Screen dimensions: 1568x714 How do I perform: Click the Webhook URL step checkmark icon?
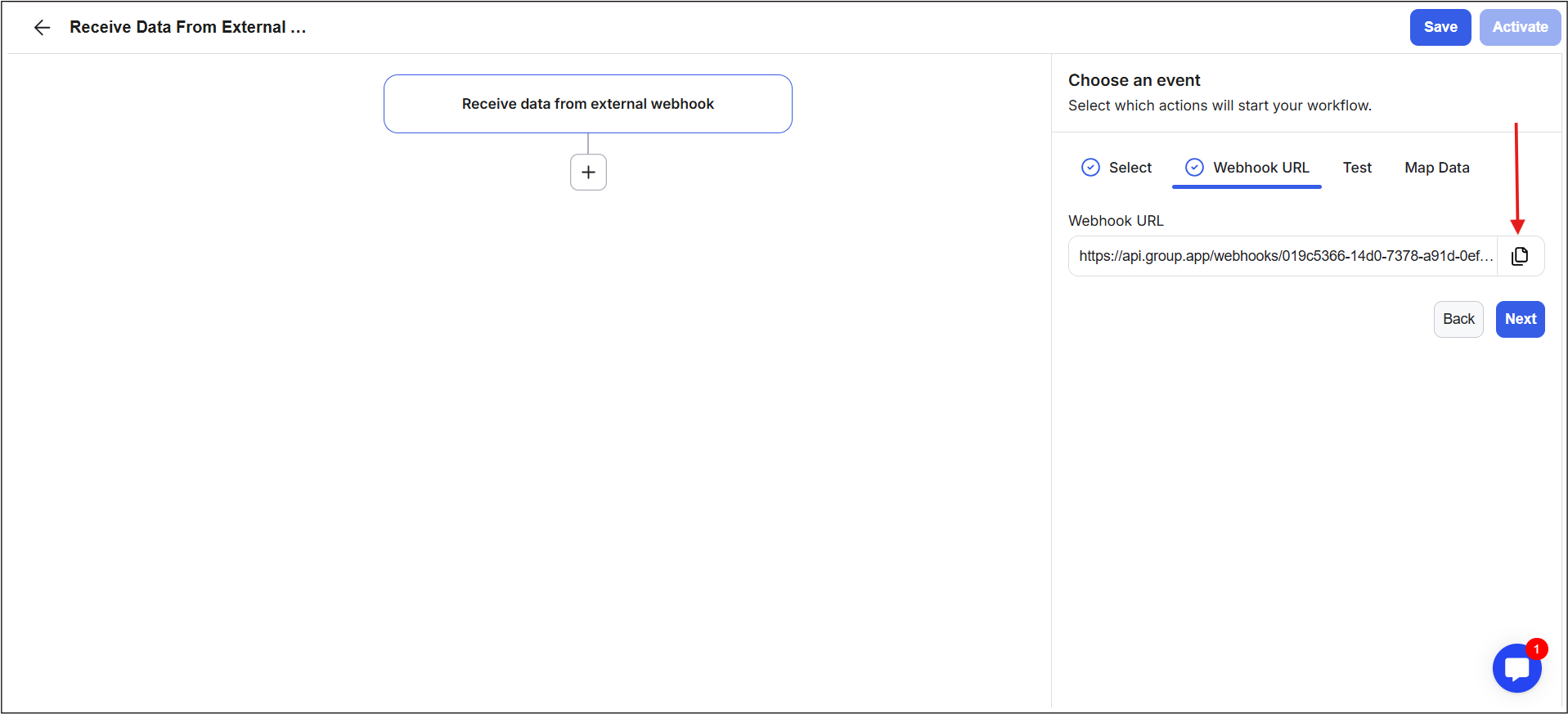(1194, 168)
